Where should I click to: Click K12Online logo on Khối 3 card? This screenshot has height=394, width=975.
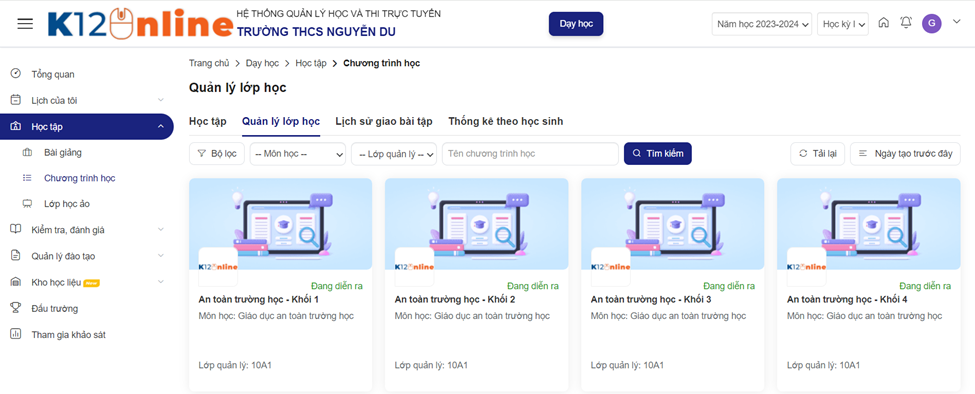click(x=610, y=267)
